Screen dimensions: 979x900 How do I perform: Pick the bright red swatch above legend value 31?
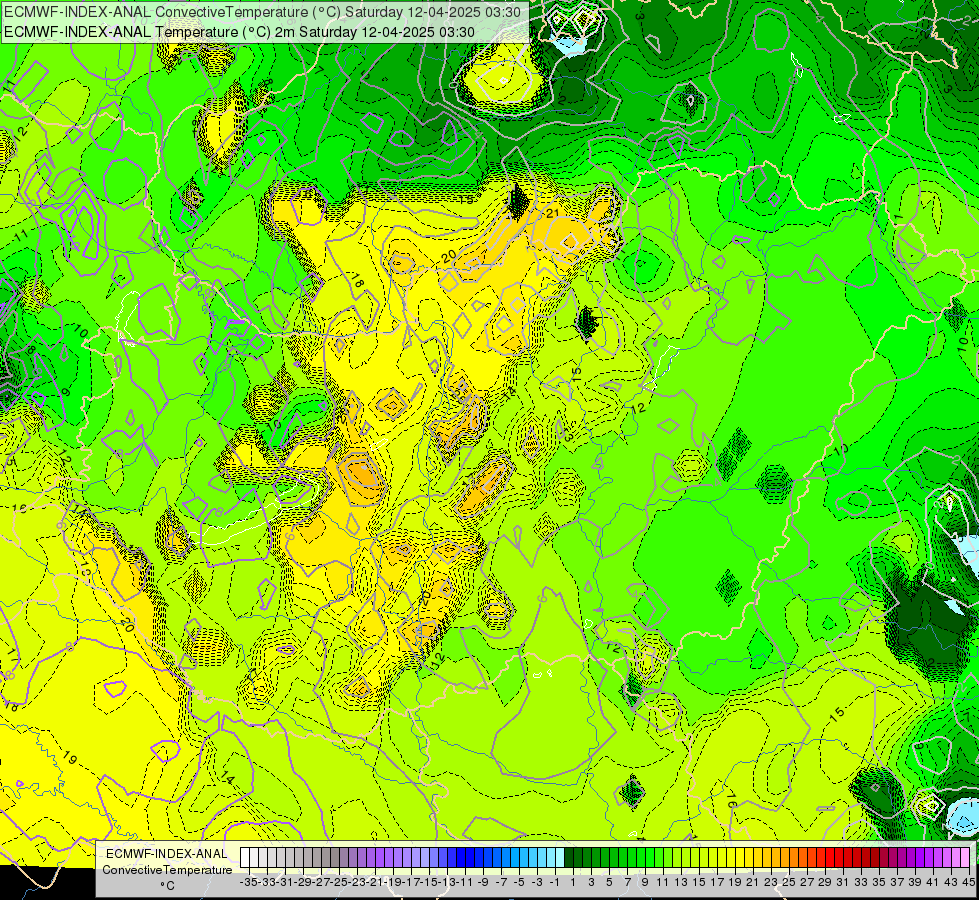point(839,858)
